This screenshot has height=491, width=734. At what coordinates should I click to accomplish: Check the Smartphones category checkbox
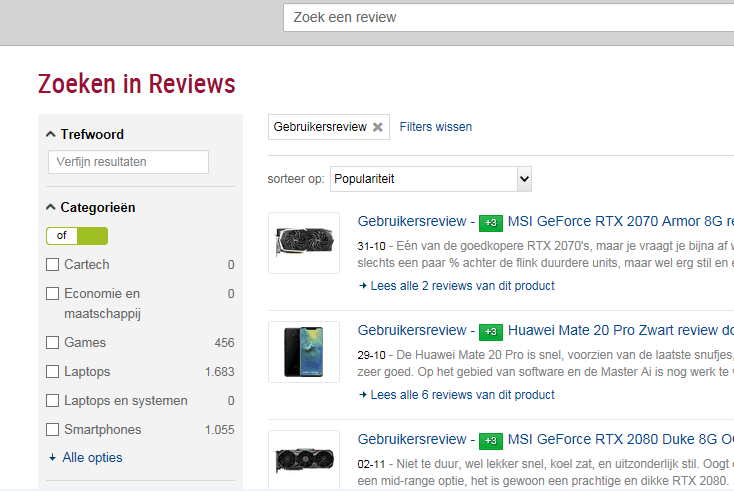tap(52, 430)
